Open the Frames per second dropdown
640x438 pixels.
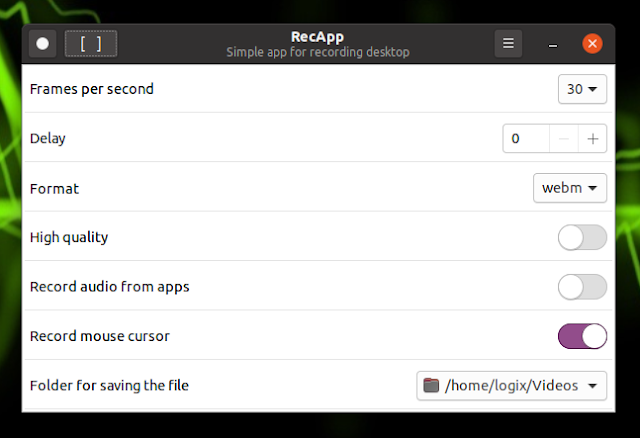point(582,90)
